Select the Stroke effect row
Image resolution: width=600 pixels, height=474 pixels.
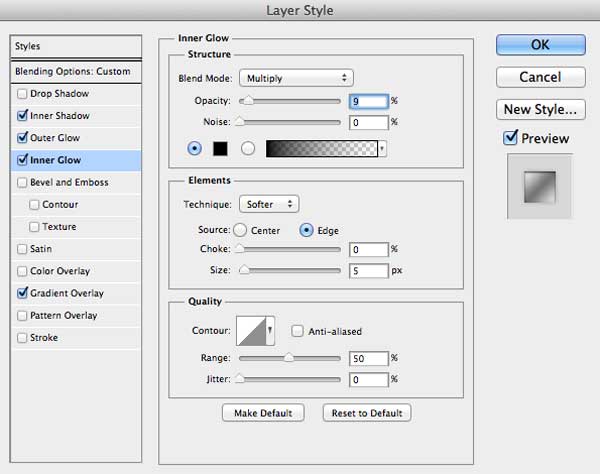pyautogui.click(x=76, y=338)
